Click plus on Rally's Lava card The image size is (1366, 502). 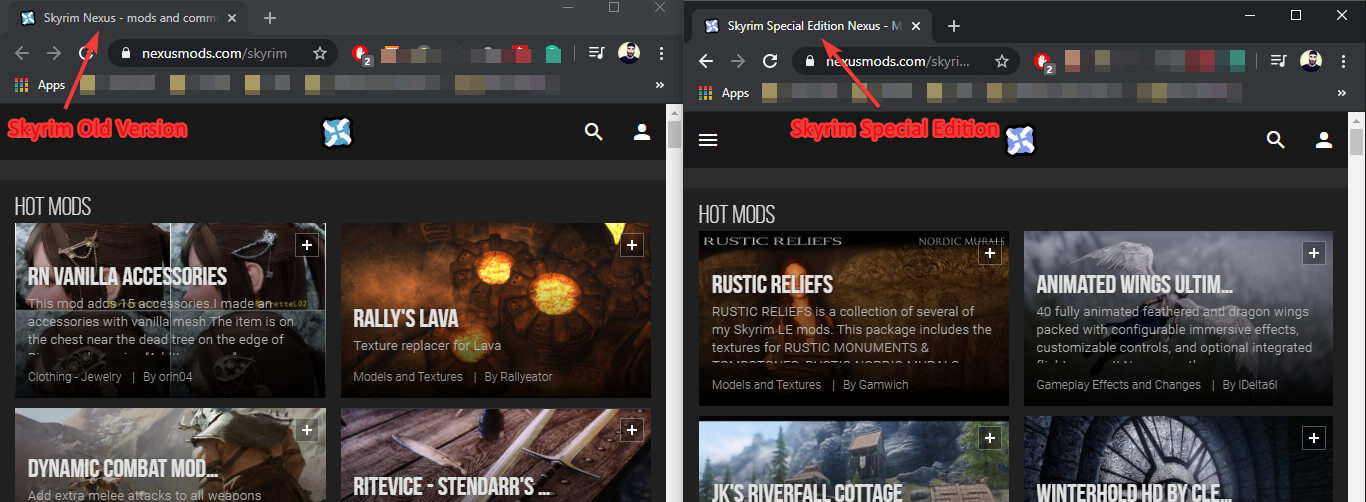(x=632, y=244)
